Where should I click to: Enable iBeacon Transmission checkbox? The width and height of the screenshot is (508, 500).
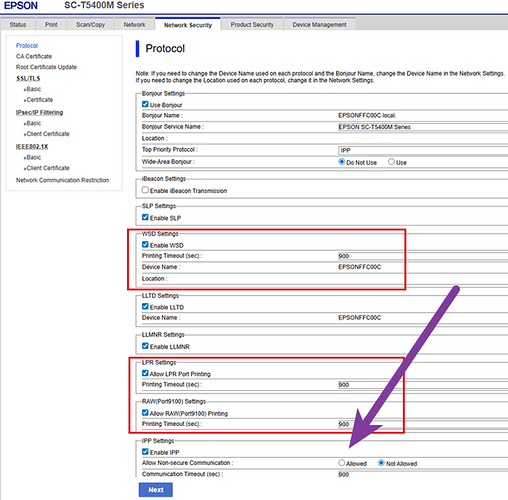tap(145, 190)
